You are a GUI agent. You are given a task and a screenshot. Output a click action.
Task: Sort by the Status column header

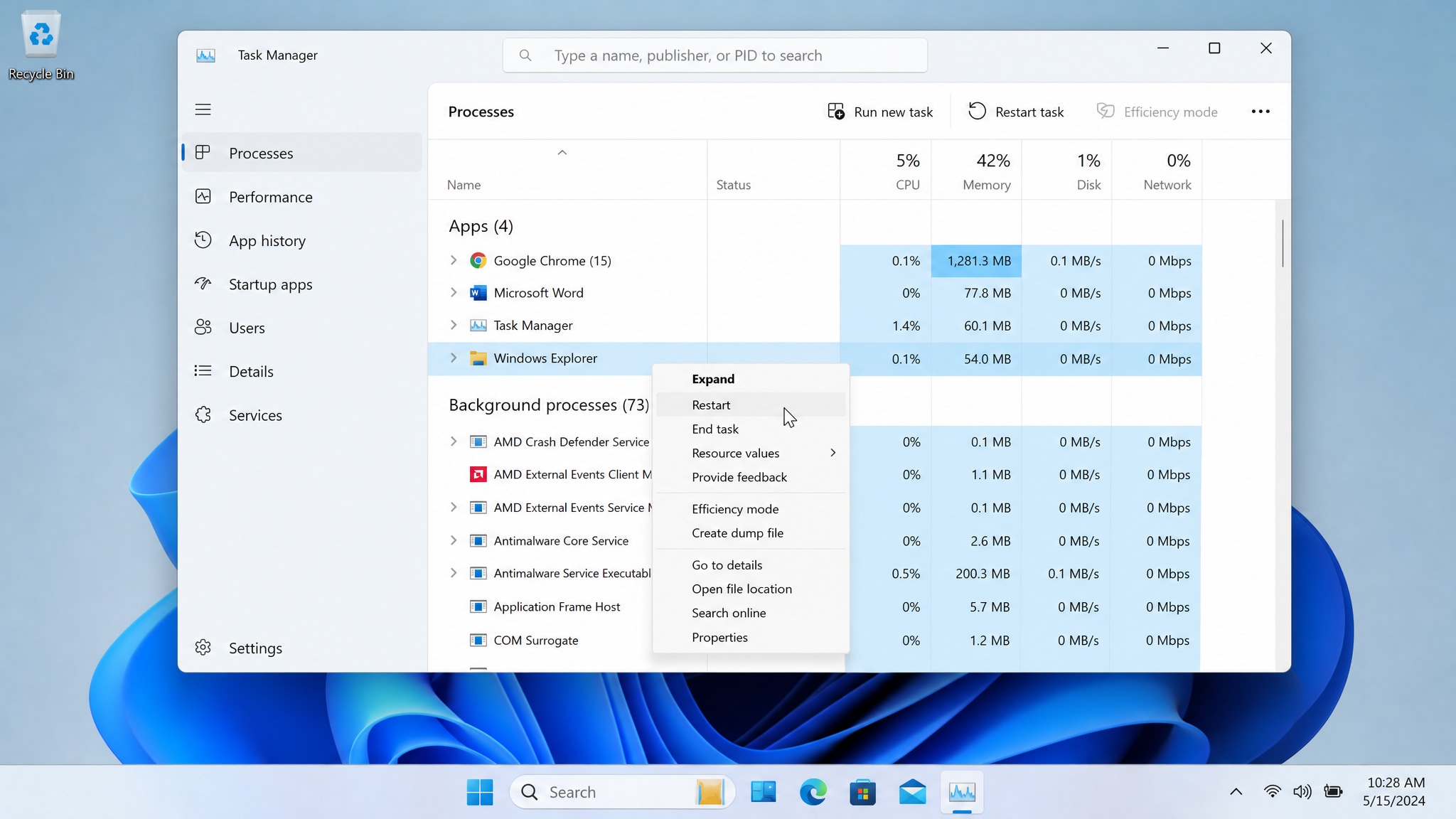773,170
